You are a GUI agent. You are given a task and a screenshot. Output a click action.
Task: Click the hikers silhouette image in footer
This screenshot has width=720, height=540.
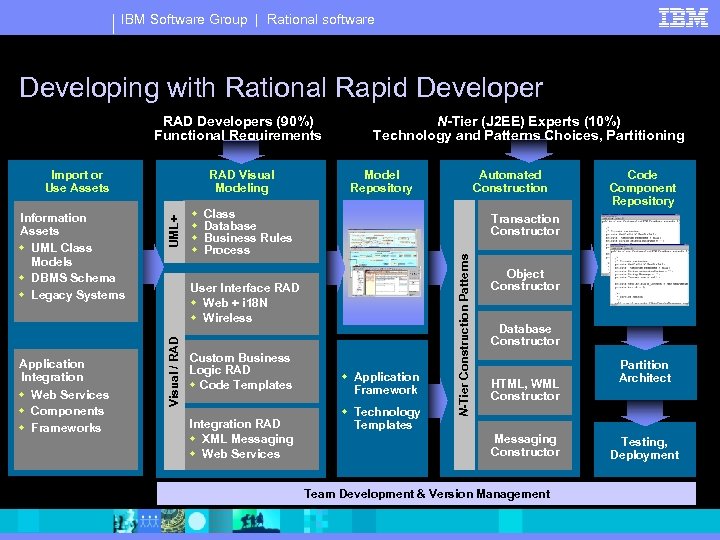(256, 521)
